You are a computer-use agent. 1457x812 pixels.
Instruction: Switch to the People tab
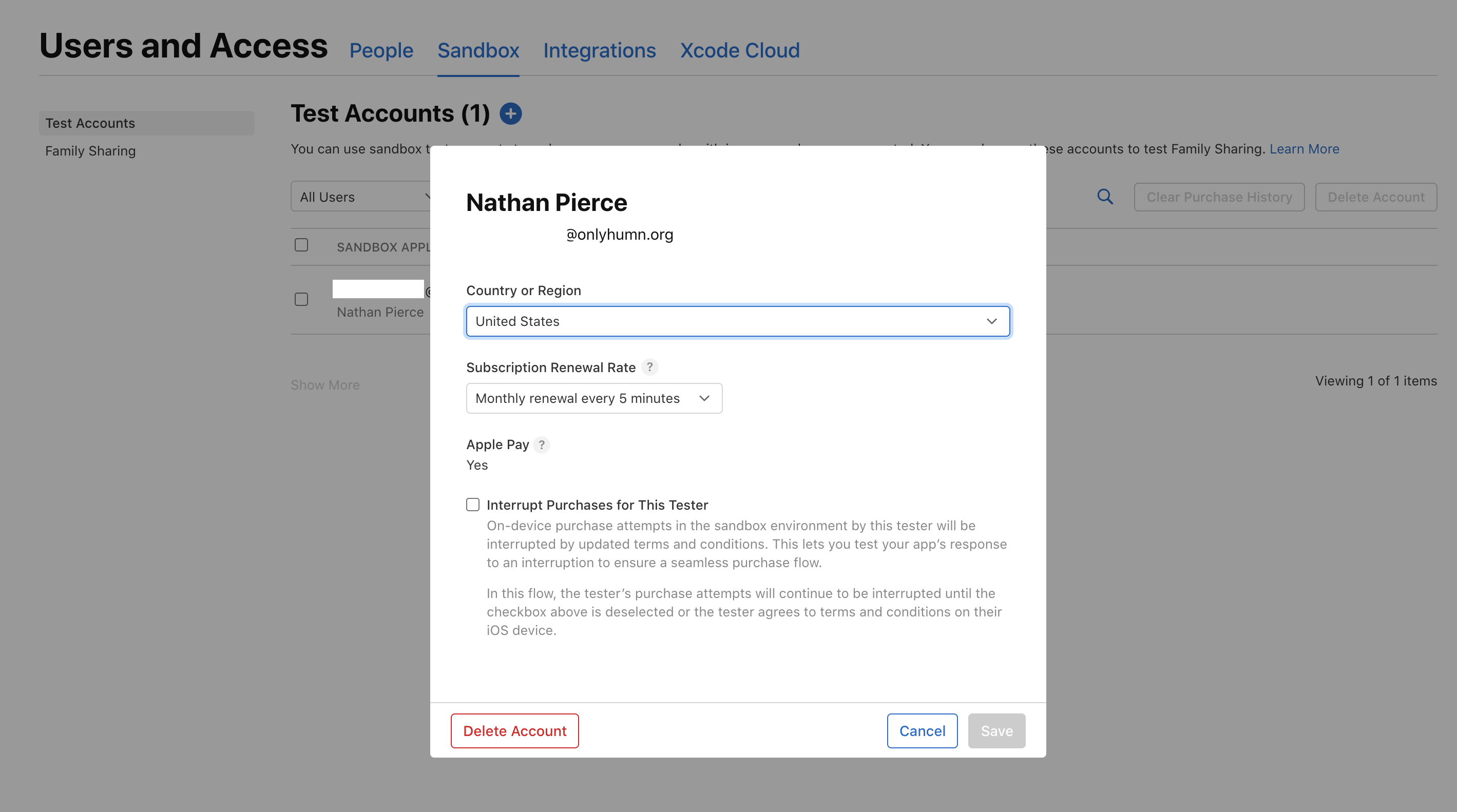[x=381, y=50]
